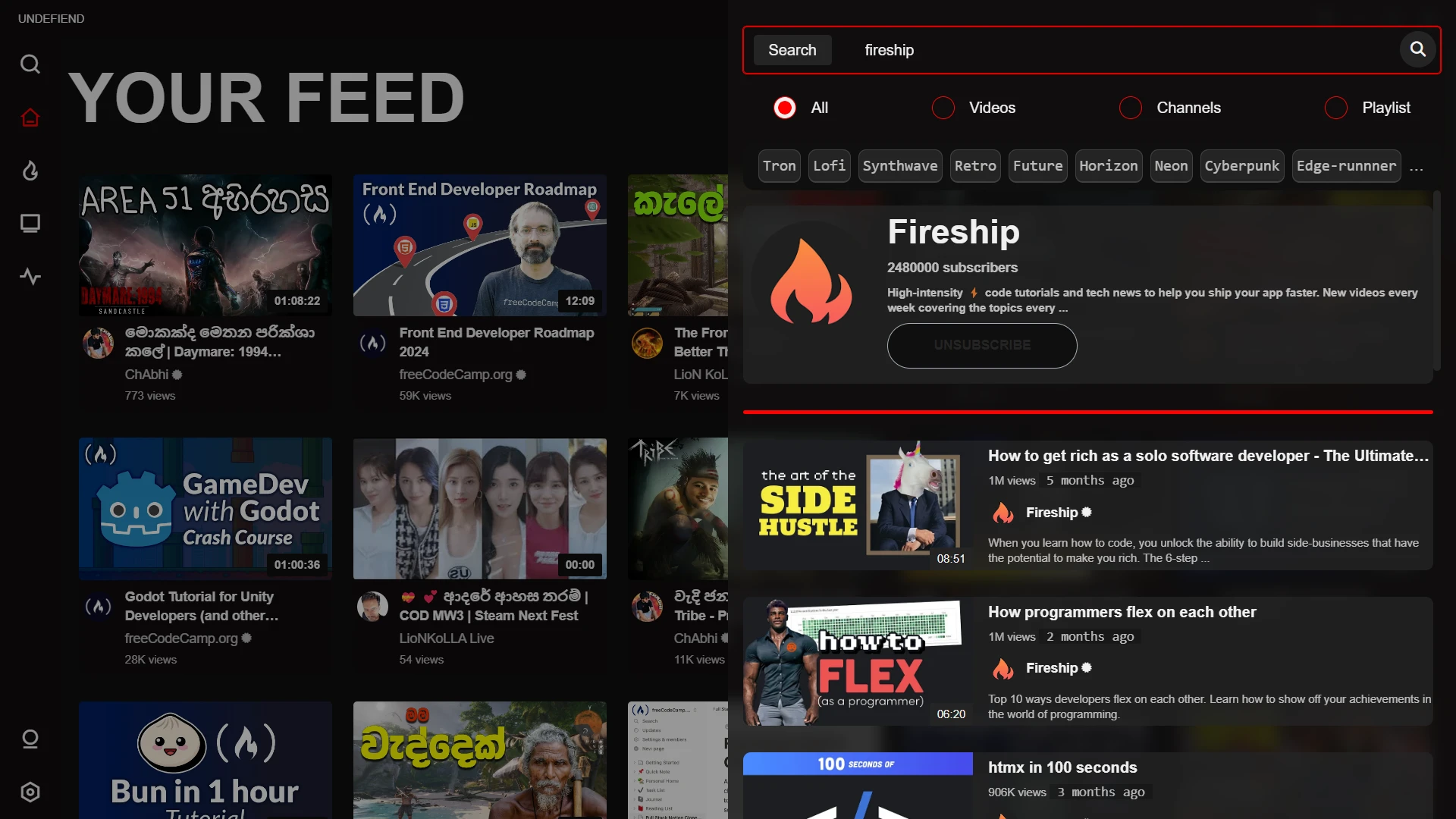The width and height of the screenshot is (1456, 819).
Task: Click the Cyberpunk theme tag
Action: click(x=1240, y=165)
